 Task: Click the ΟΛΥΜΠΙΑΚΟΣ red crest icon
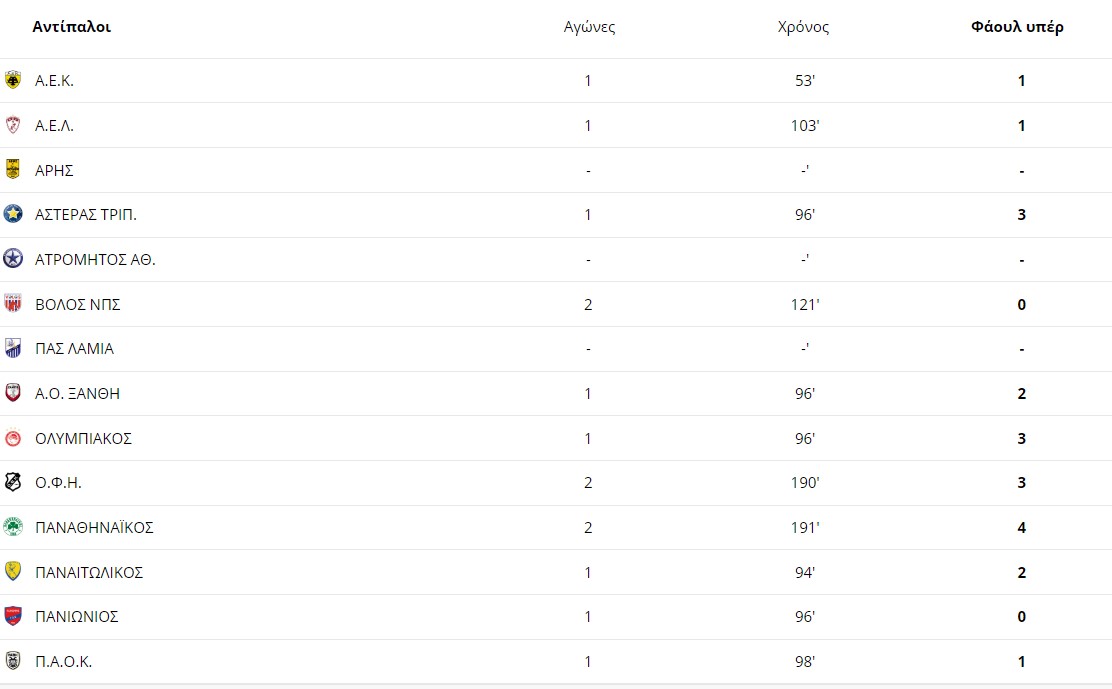tap(13, 438)
